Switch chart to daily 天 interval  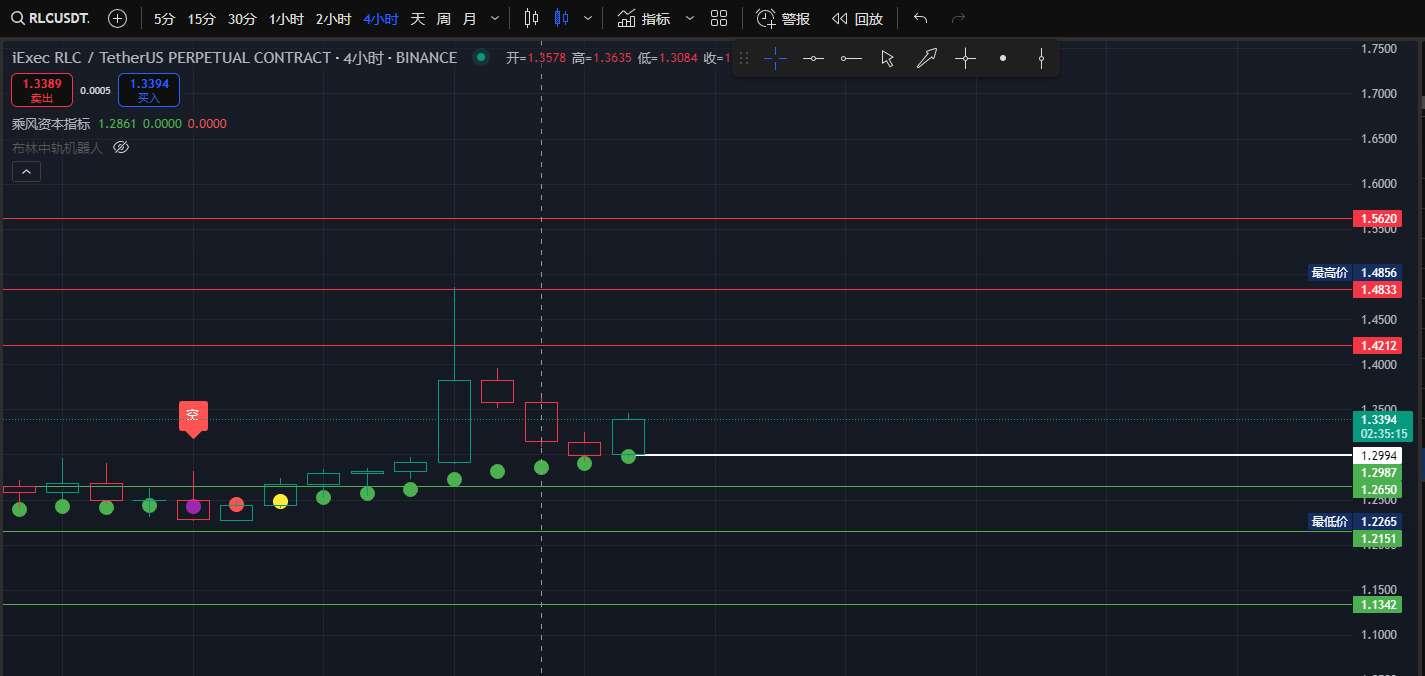(x=418, y=19)
